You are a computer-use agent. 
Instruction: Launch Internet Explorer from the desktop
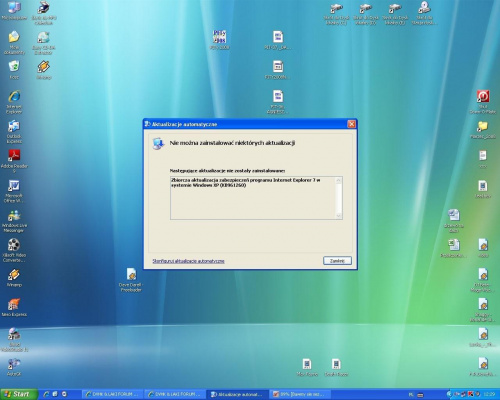14,102
